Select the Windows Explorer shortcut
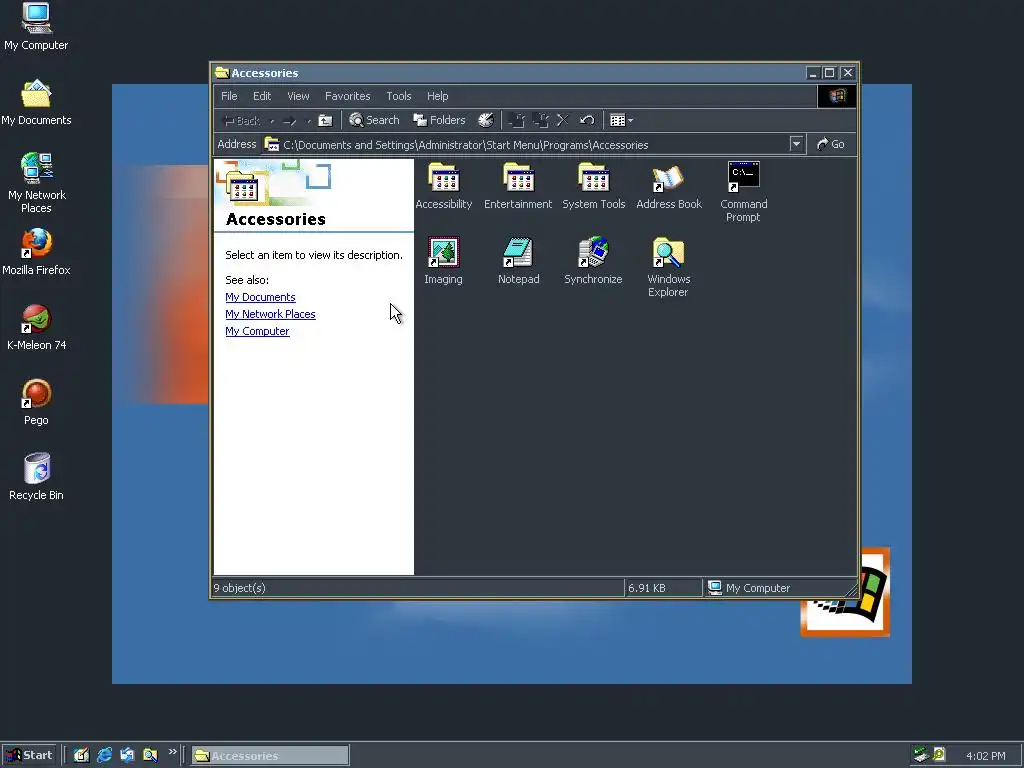Image resolution: width=1024 pixels, height=768 pixels. (668, 267)
